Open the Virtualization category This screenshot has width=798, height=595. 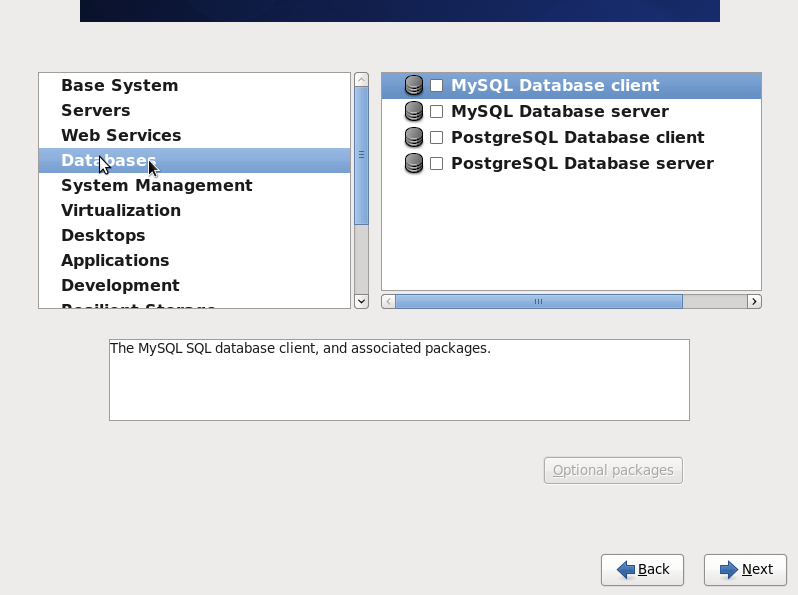(121, 210)
